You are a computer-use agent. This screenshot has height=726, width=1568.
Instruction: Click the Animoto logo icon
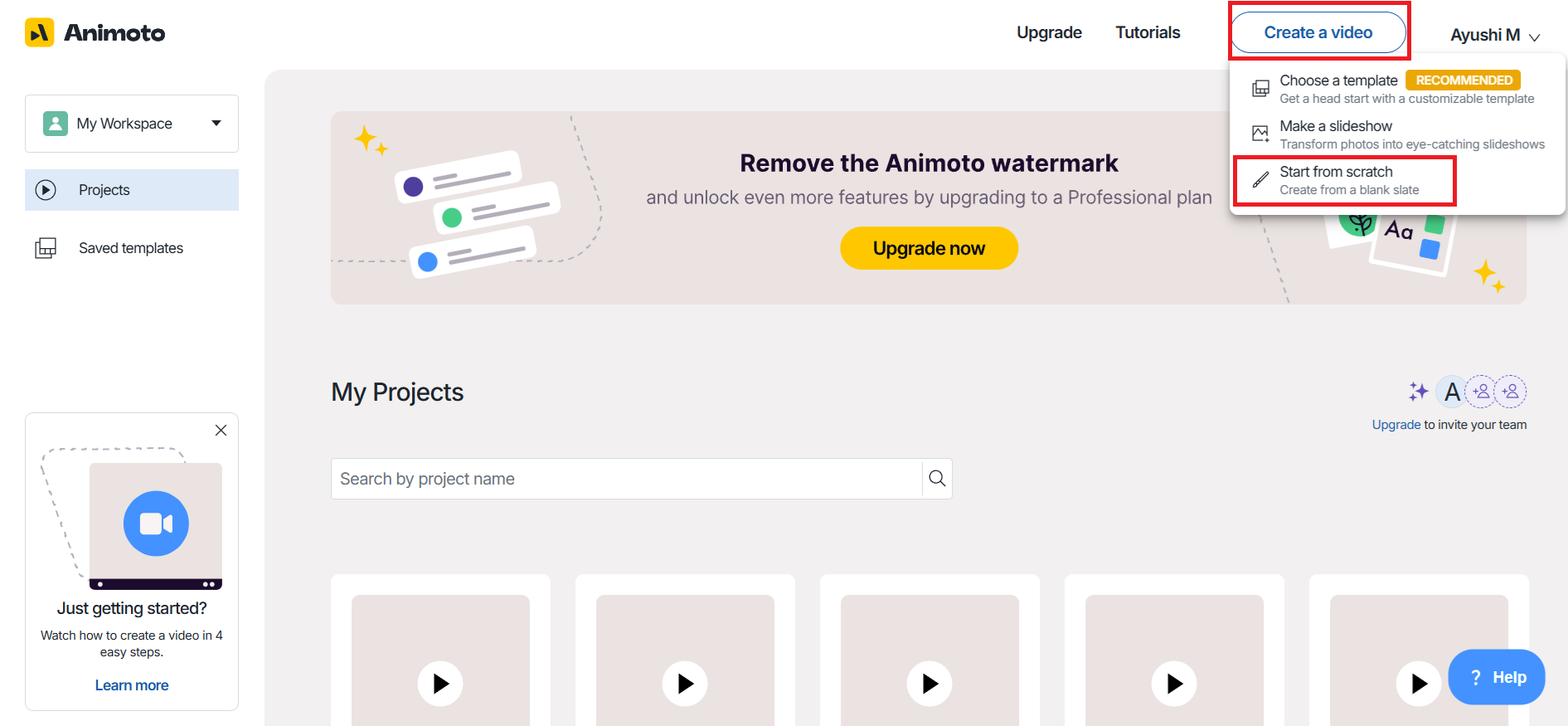point(39,32)
